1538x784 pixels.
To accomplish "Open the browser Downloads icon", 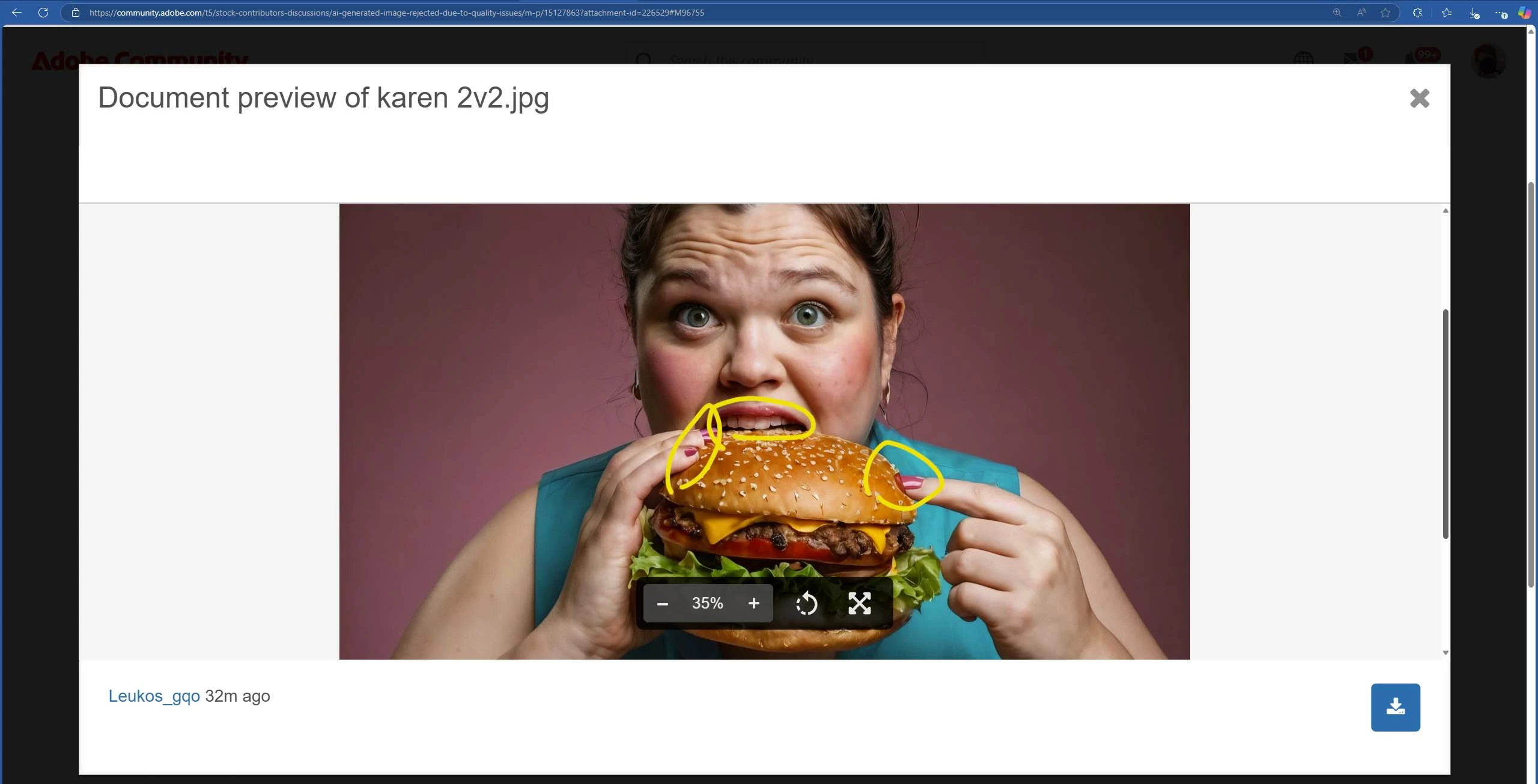I will pos(1474,13).
